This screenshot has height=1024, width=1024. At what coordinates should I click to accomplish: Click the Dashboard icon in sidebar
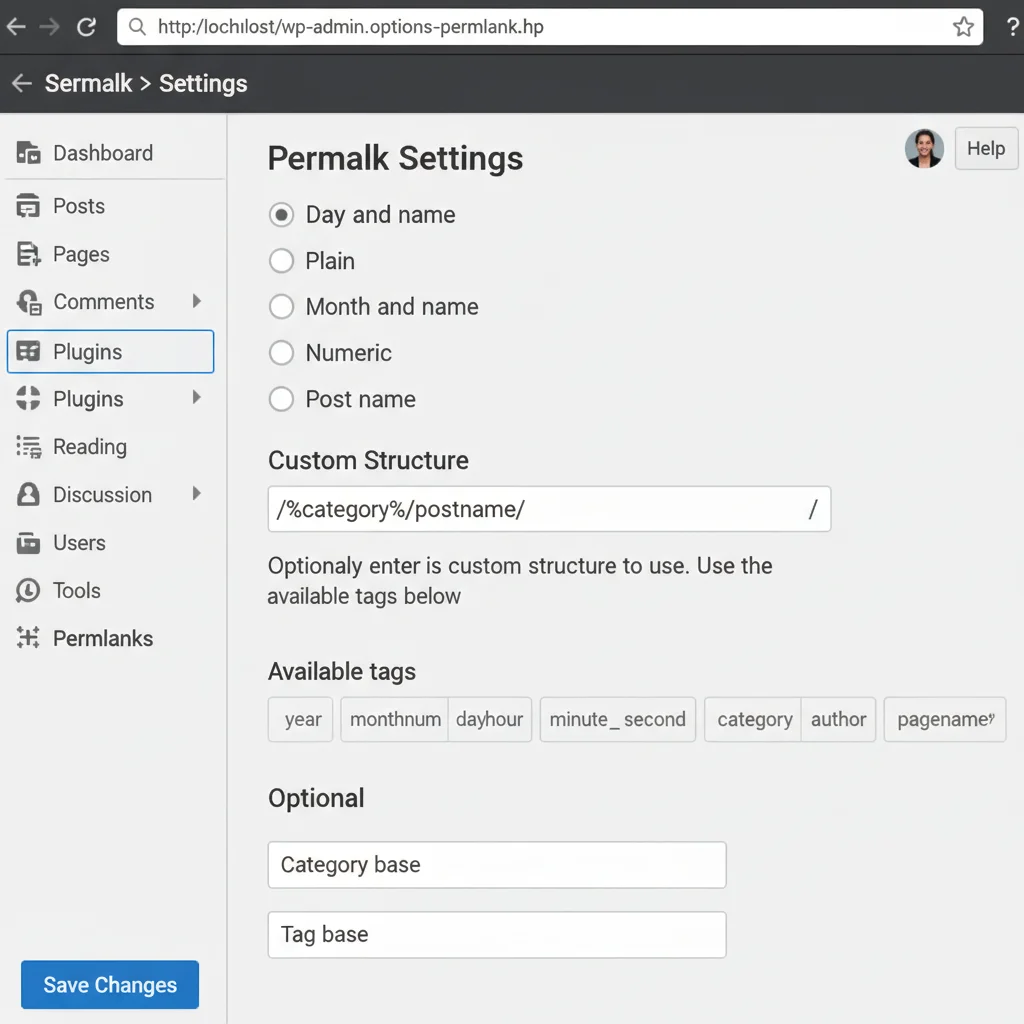(x=28, y=153)
